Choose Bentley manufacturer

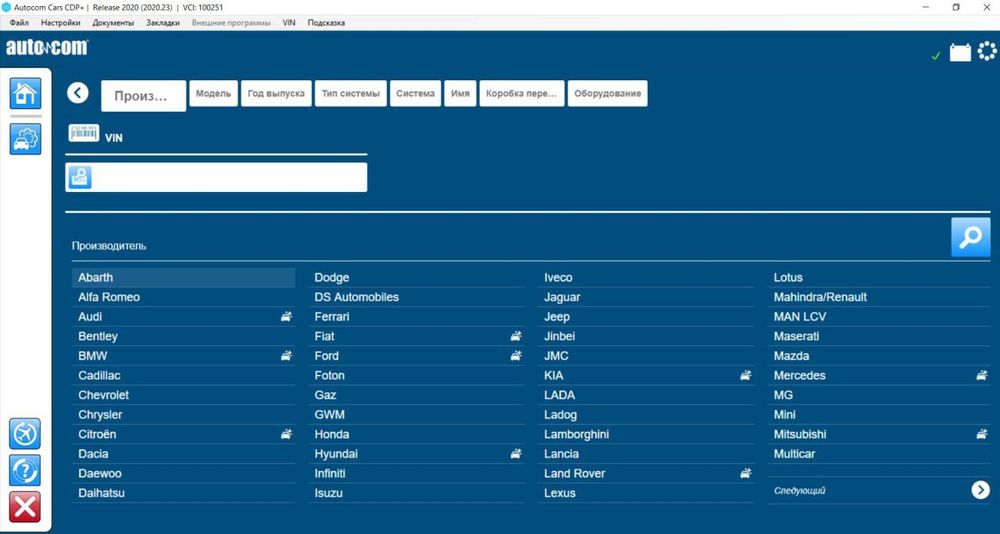tap(184, 336)
